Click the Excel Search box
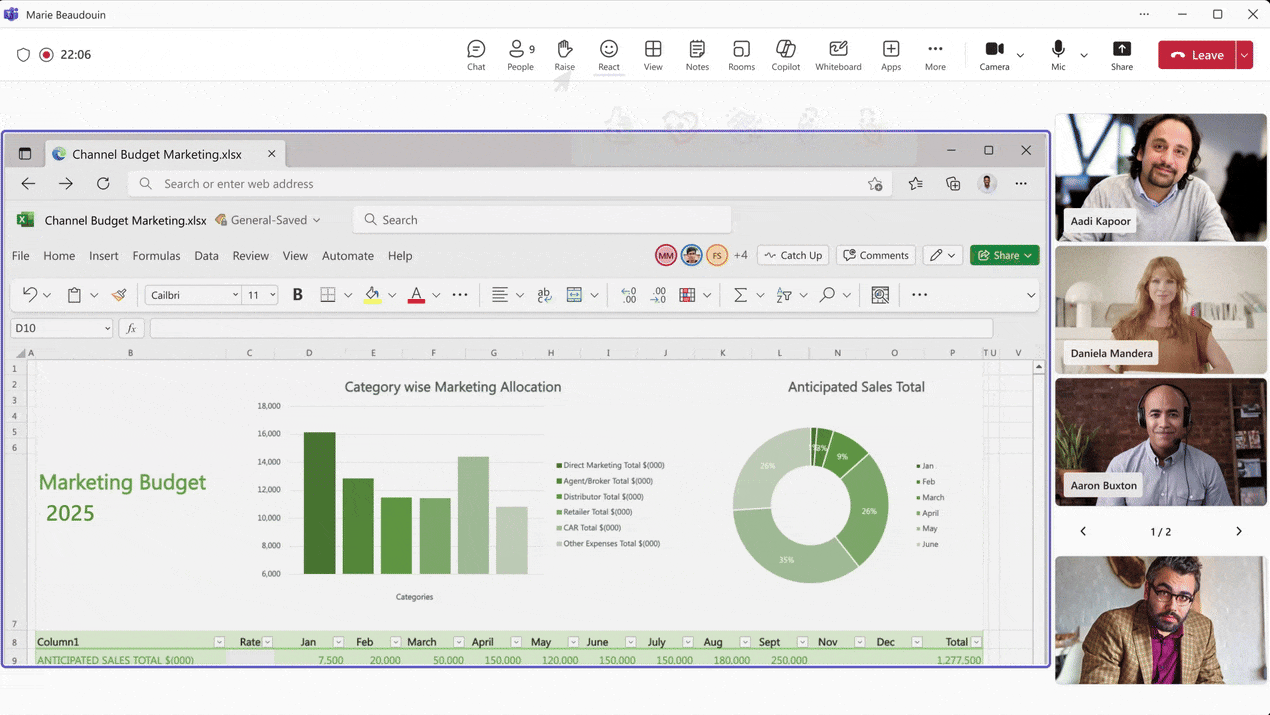 [x=542, y=220]
